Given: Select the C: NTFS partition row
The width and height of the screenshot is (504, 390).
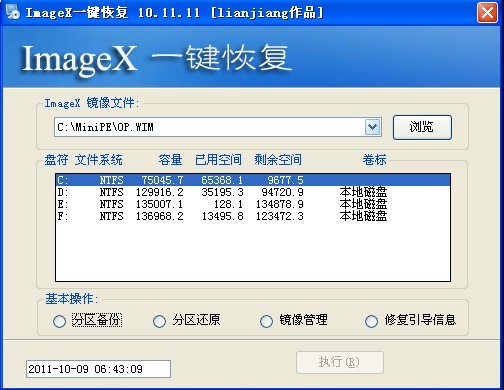Looking at the screenshot, I should point(253,180).
